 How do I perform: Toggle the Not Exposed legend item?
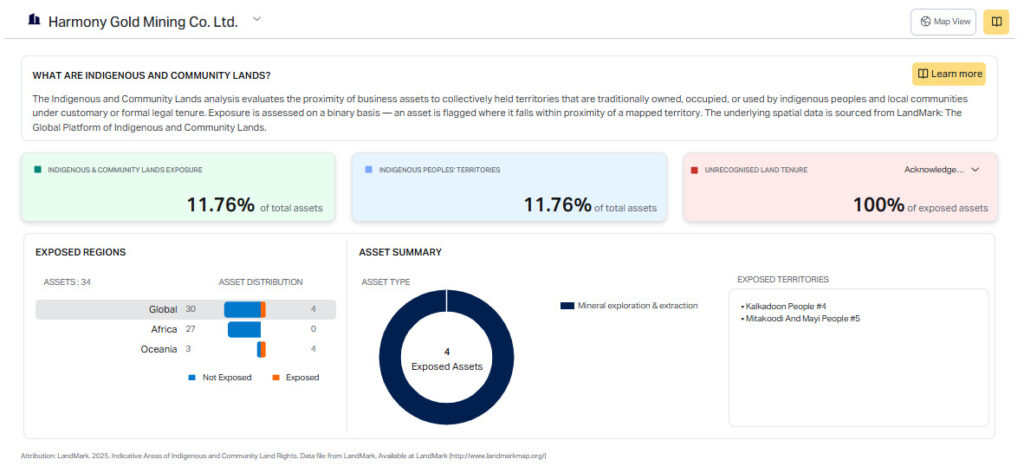[219, 377]
